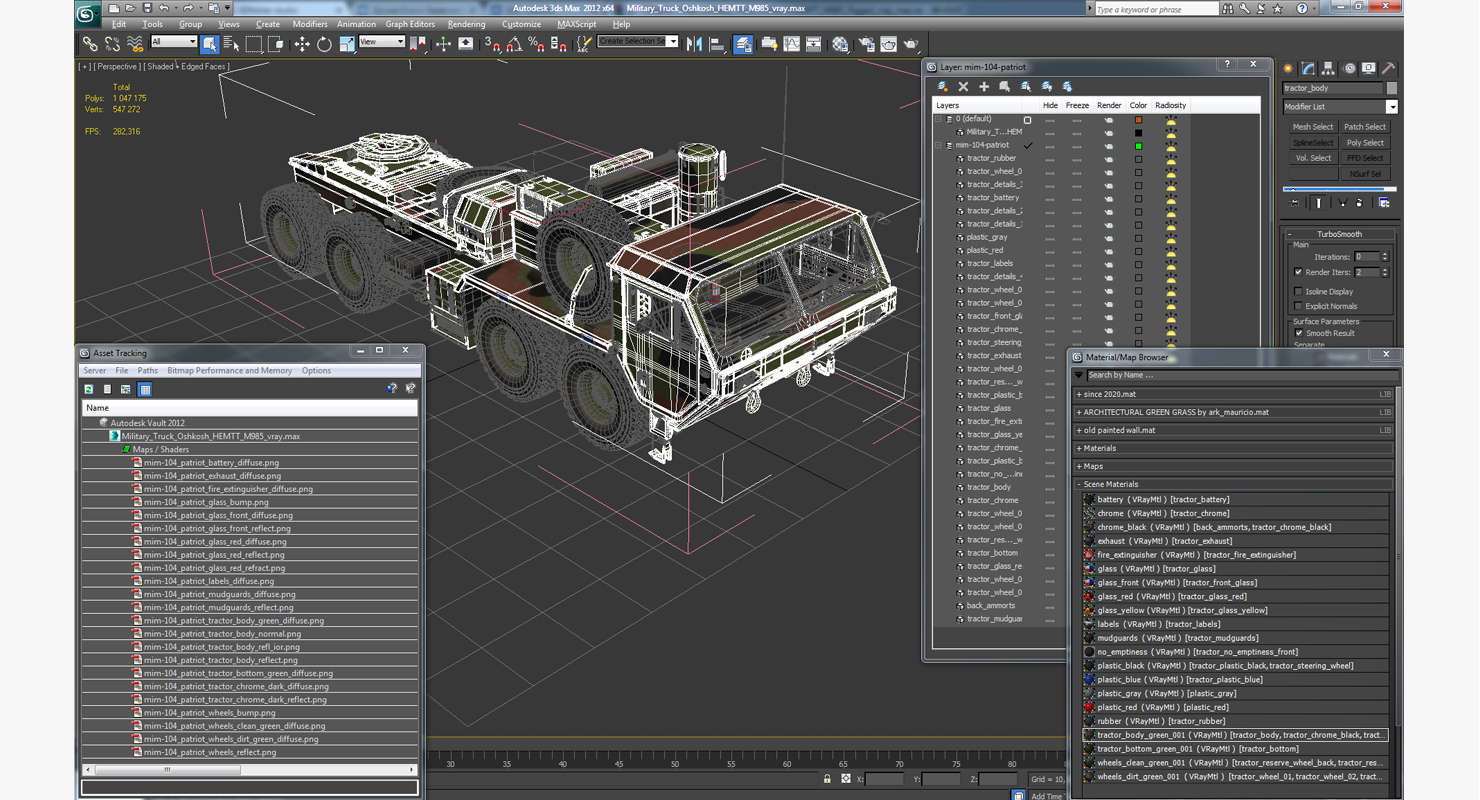Toggle the Manage Layers button
The width and height of the screenshot is (1480, 800).
(743, 44)
